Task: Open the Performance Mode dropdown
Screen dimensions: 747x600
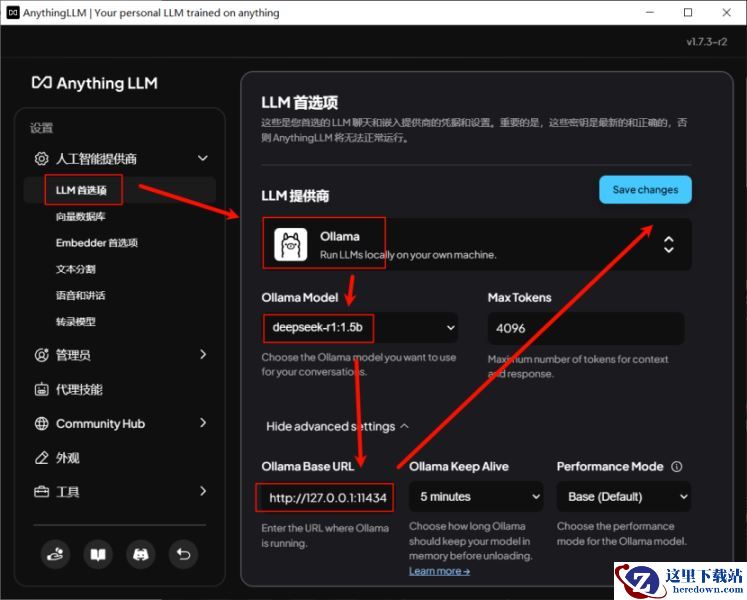Action: tap(623, 496)
